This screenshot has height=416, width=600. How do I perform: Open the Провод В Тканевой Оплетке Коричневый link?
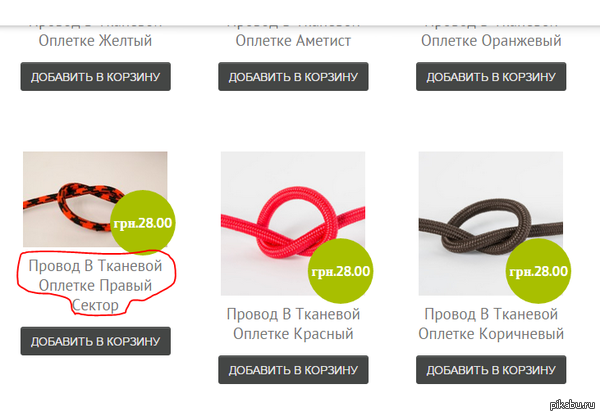pyautogui.click(x=491, y=324)
